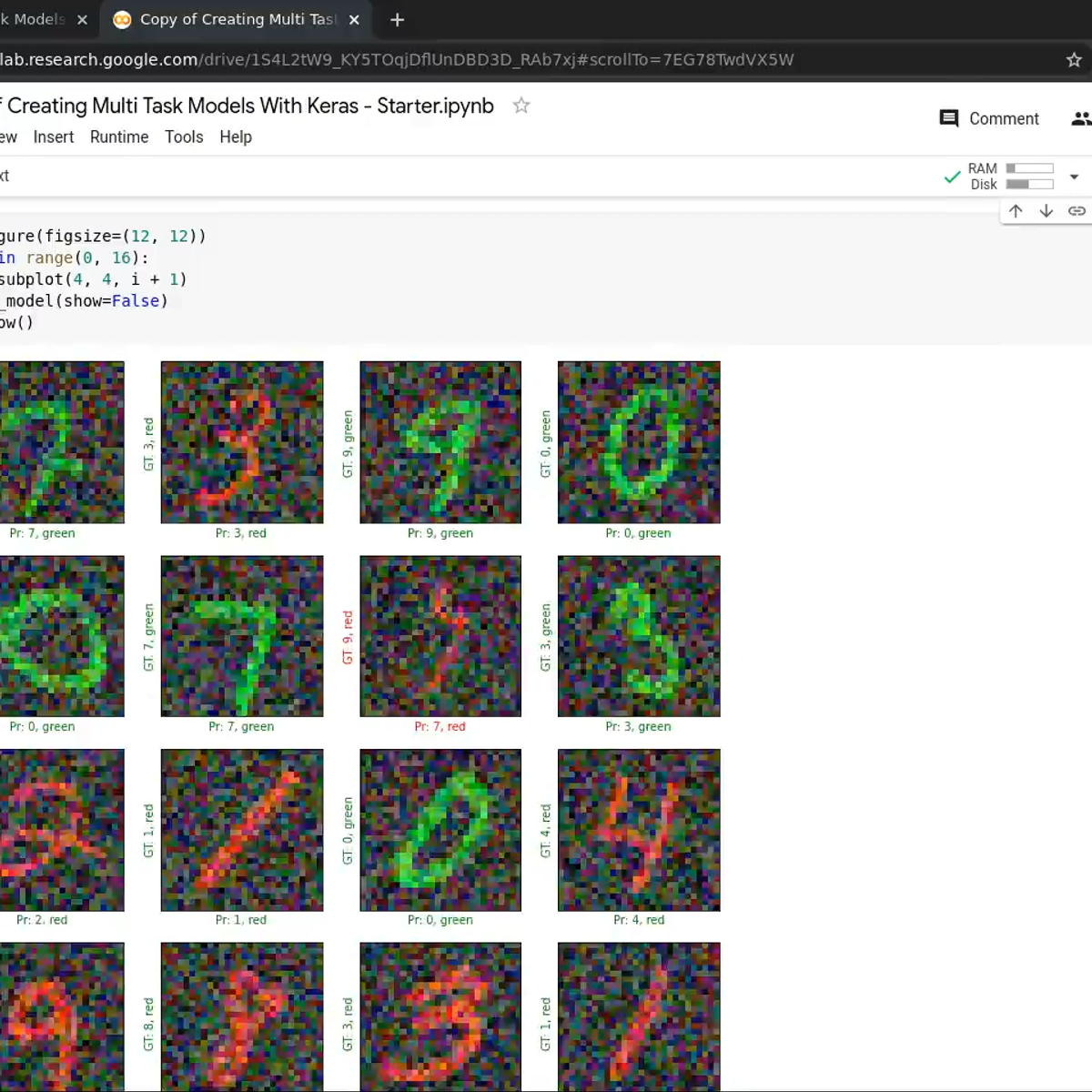Click the Disk usage bar

tap(1029, 184)
